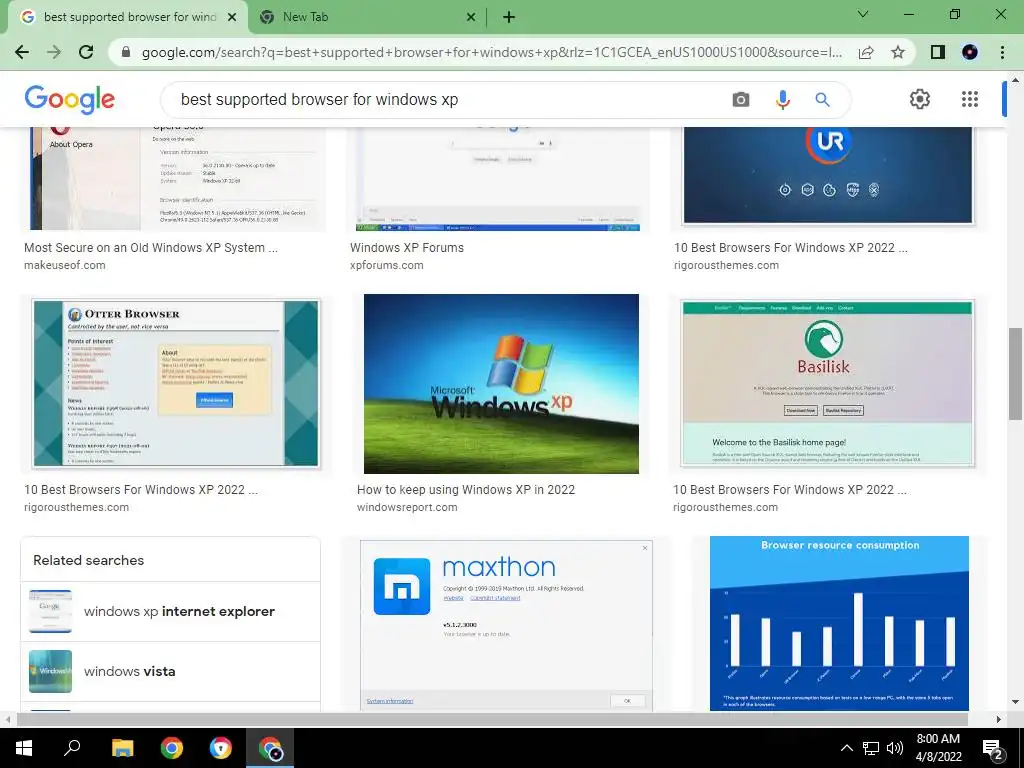
Task: Open Chrome's three-dot menu
Action: tap(1002, 52)
